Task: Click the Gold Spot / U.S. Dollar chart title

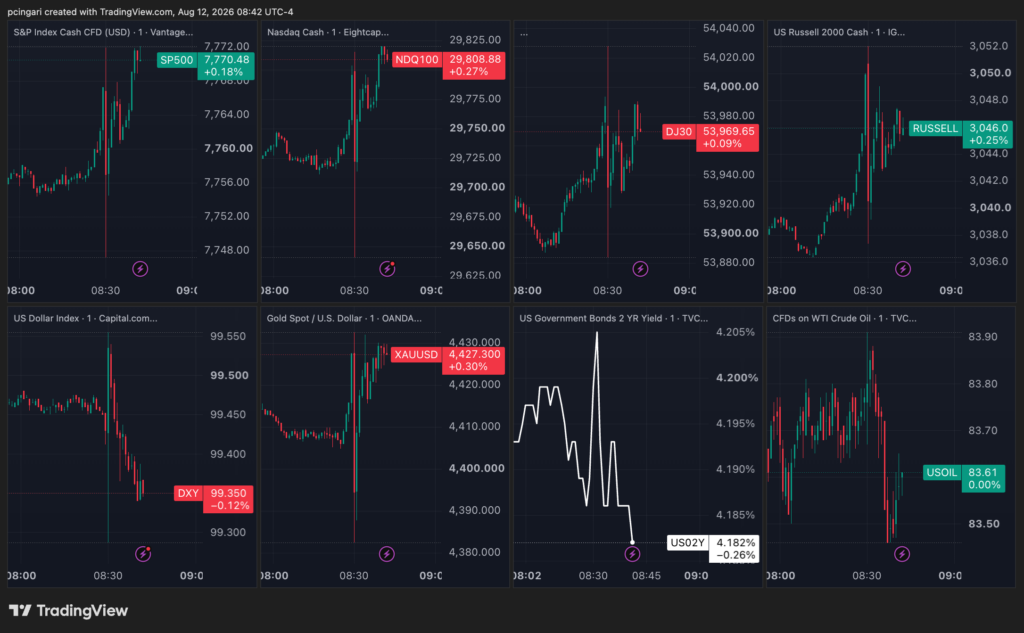Action: (344, 318)
